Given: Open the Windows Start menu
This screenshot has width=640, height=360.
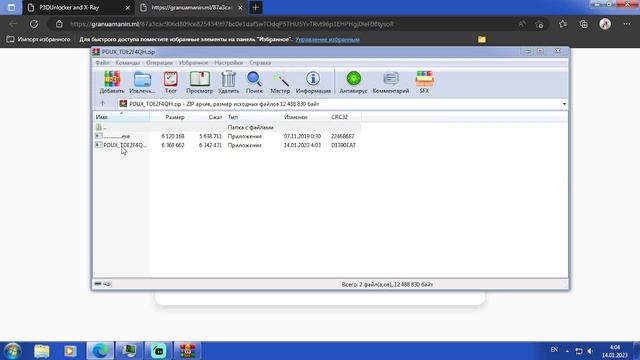Looking at the screenshot, I should click(12, 351).
